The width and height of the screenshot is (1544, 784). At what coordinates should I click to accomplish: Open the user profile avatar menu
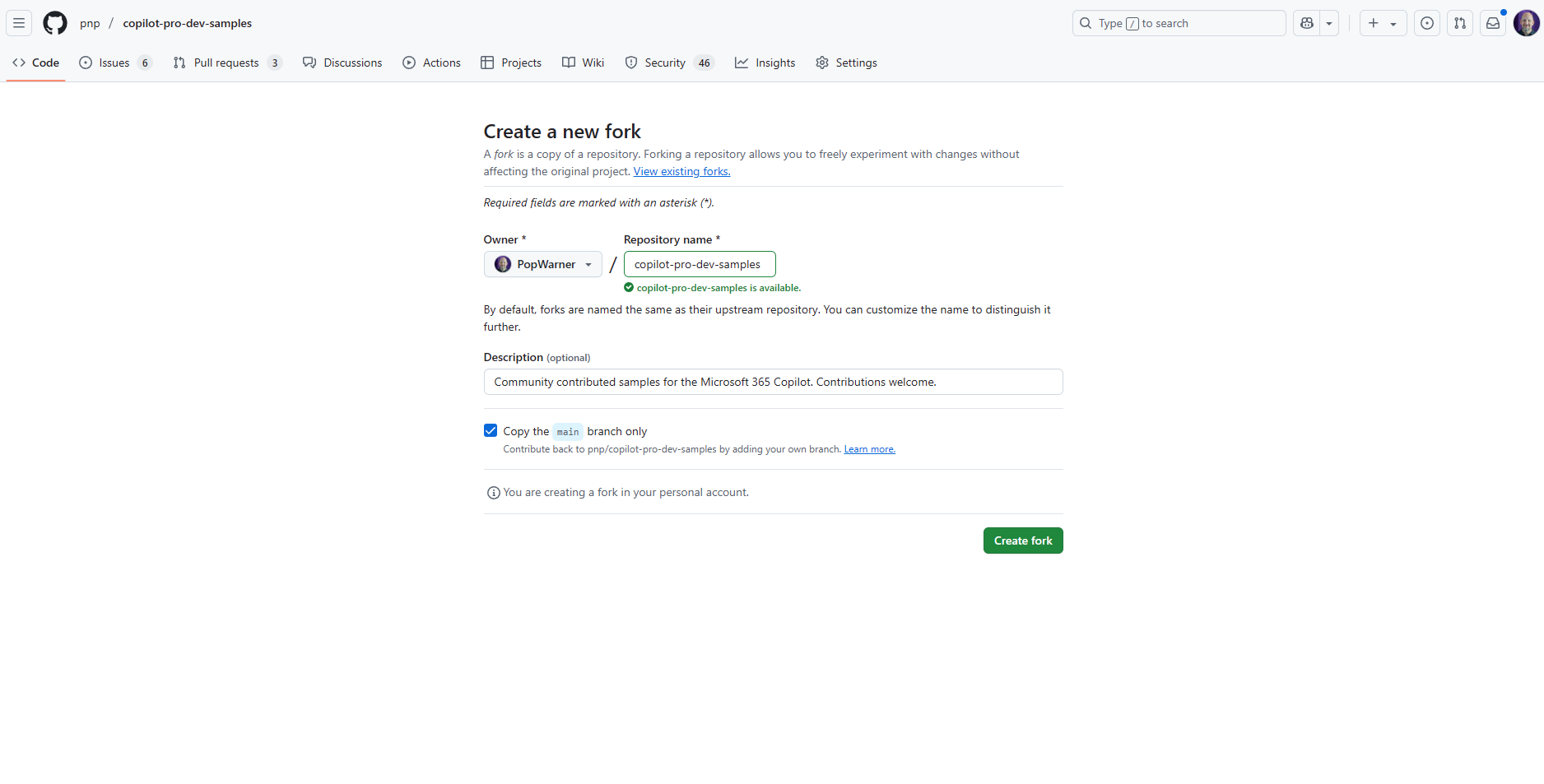(x=1526, y=23)
